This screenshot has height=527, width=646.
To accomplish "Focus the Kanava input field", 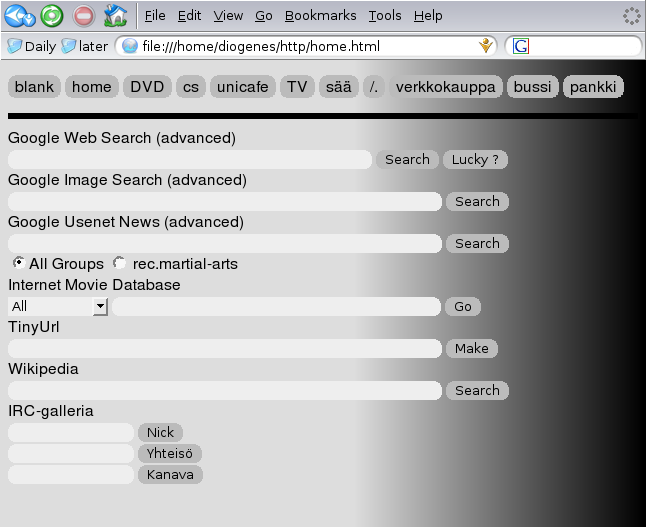I will click(71, 475).
